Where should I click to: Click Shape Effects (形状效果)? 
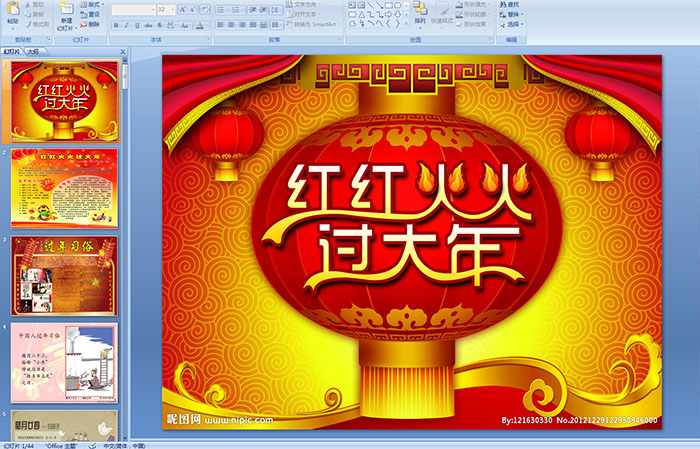pyautogui.click(x=473, y=24)
